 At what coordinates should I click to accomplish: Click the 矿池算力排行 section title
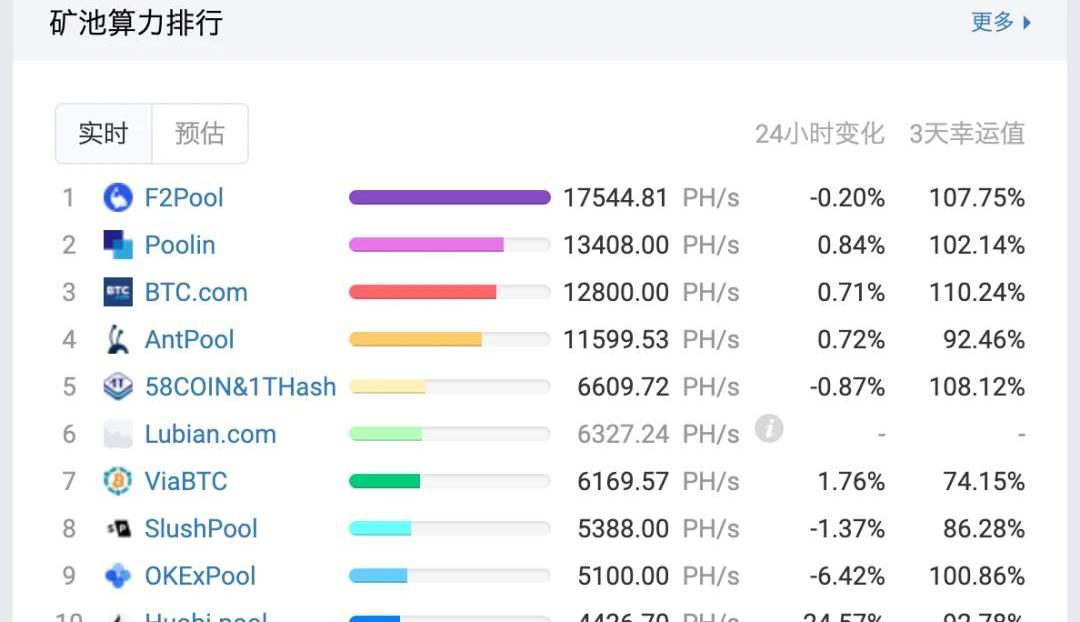(136, 22)
